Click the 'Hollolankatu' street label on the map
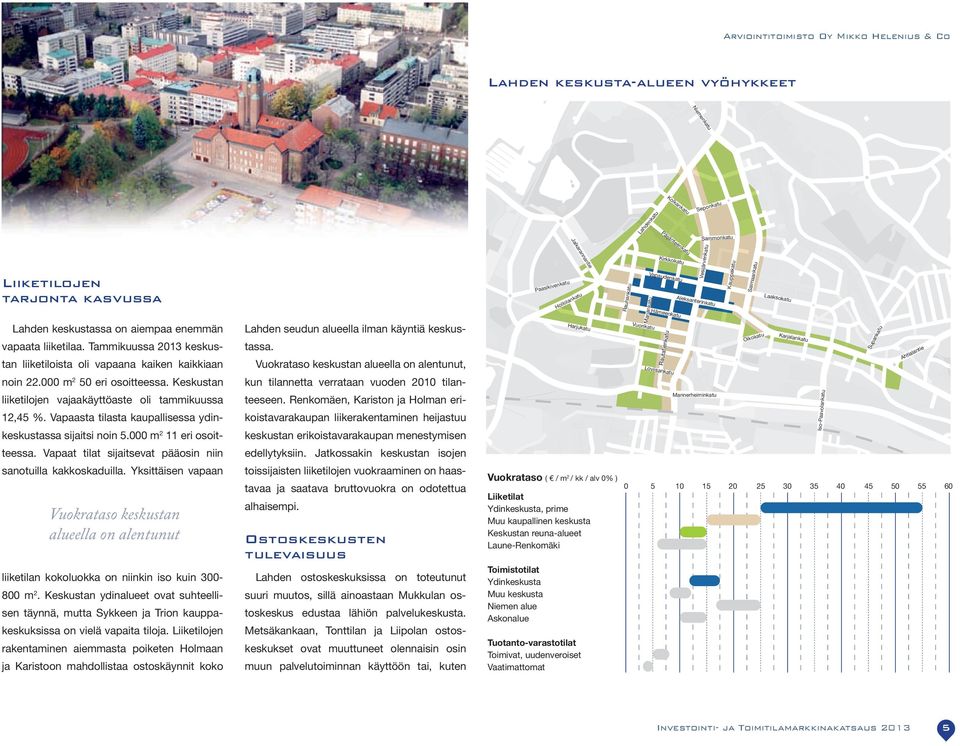This screenshot has height=746, width=960. point(568,301)
